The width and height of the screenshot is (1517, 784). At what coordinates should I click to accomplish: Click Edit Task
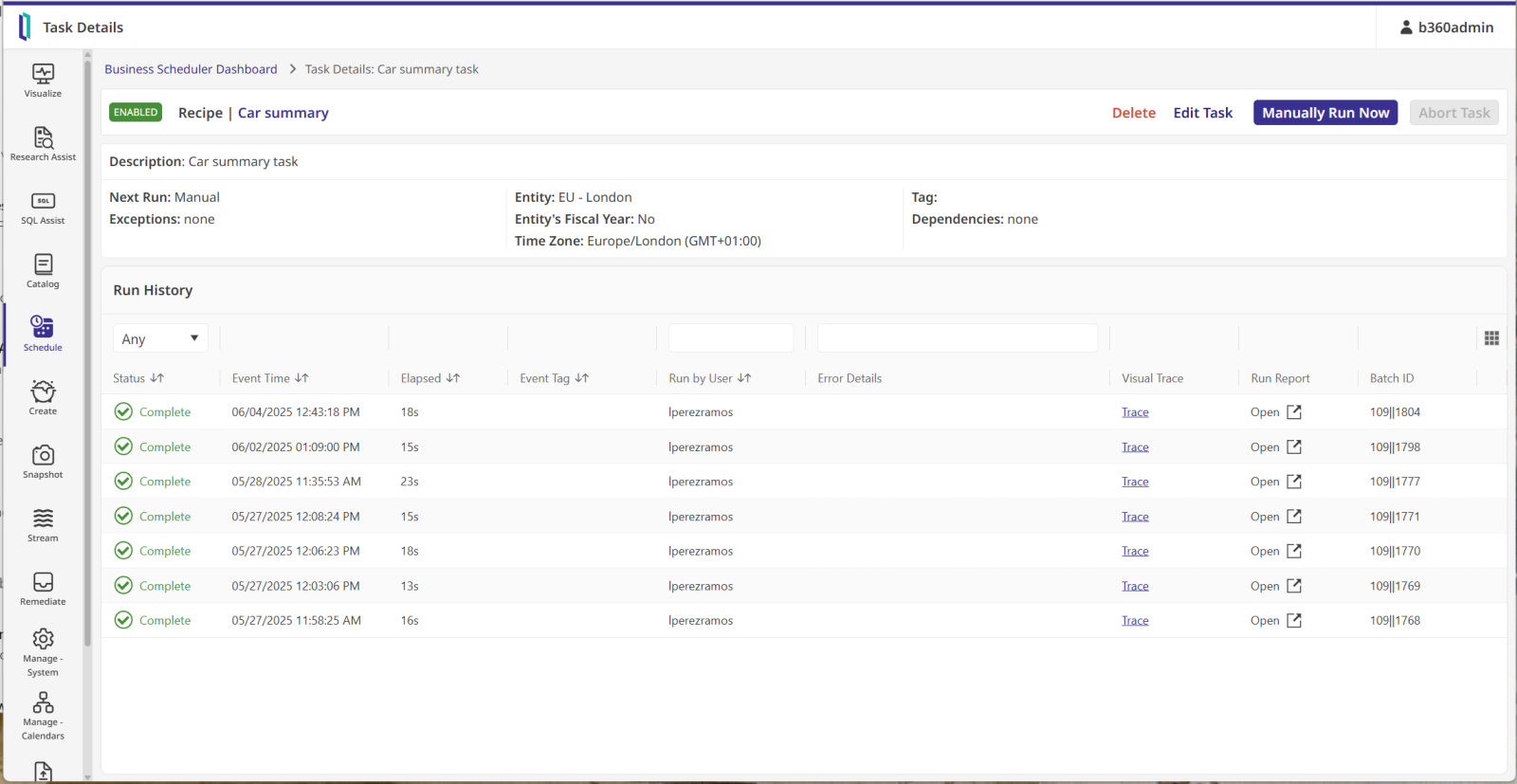(x=1202, y=113)
